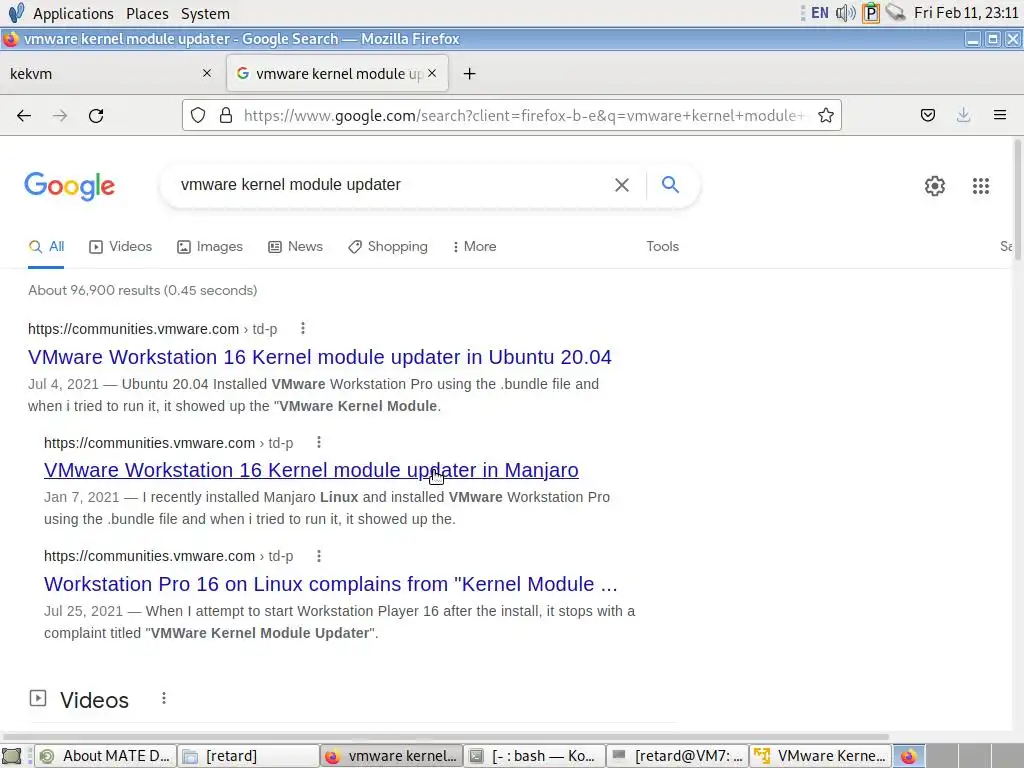Close the kekvm tab
This screenshot has height=768, width=1024.
coord(207,73)
